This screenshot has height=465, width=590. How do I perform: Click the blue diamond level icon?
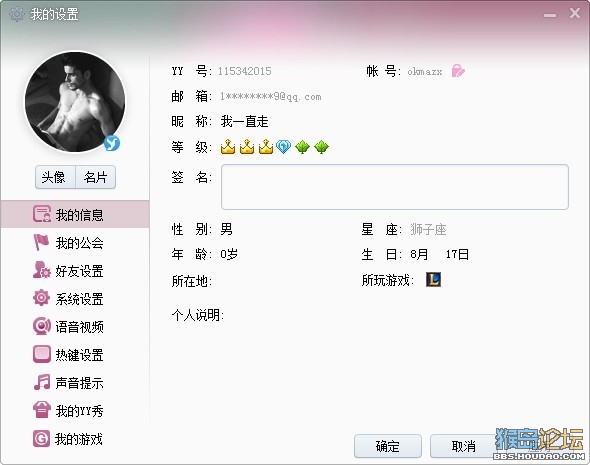(283, 147)
